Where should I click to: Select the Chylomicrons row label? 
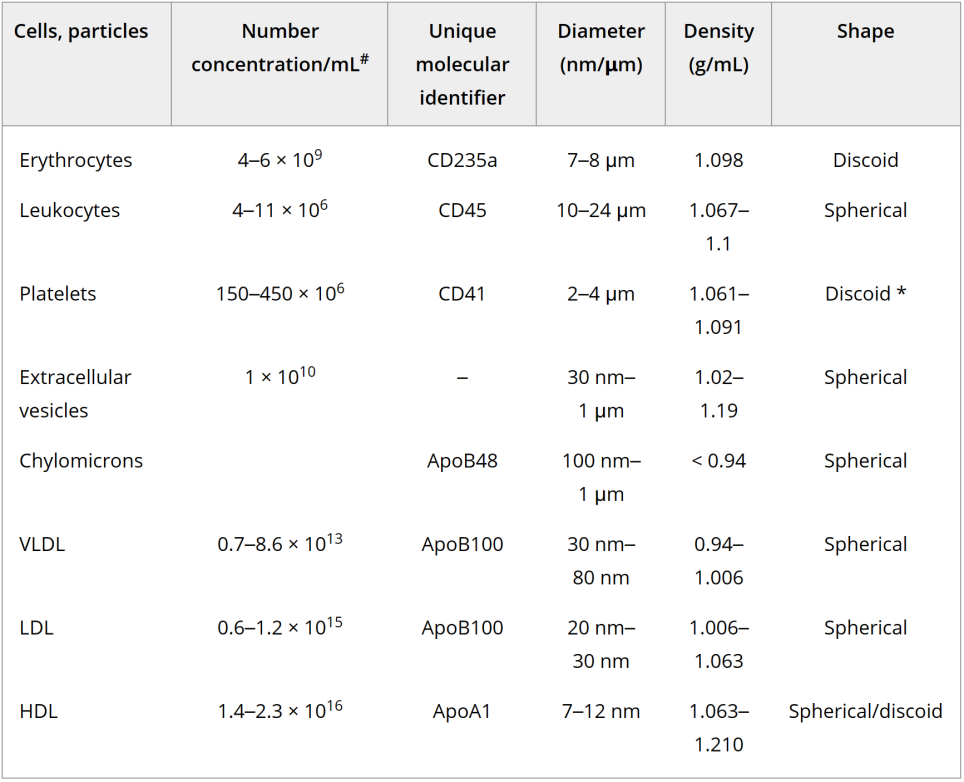81,461
